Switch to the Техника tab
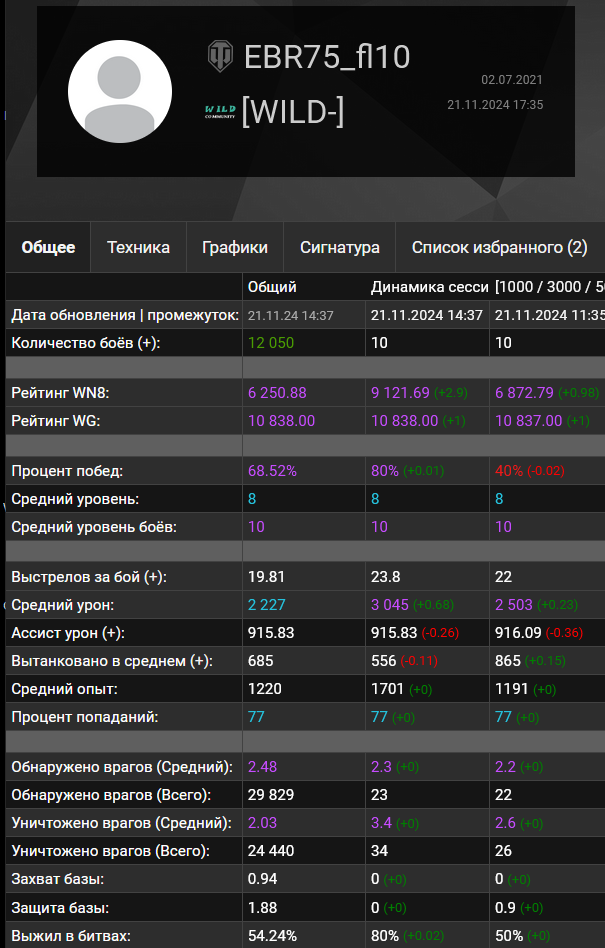 [x=138, y=247]
